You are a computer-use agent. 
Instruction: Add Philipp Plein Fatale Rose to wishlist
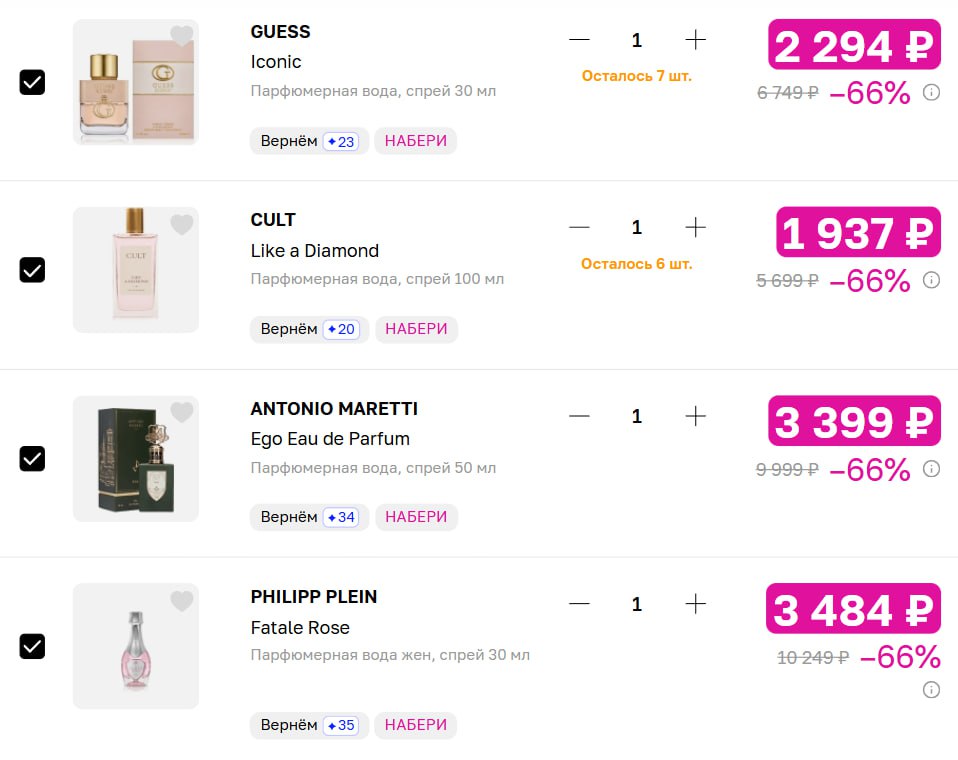(181, 601)
